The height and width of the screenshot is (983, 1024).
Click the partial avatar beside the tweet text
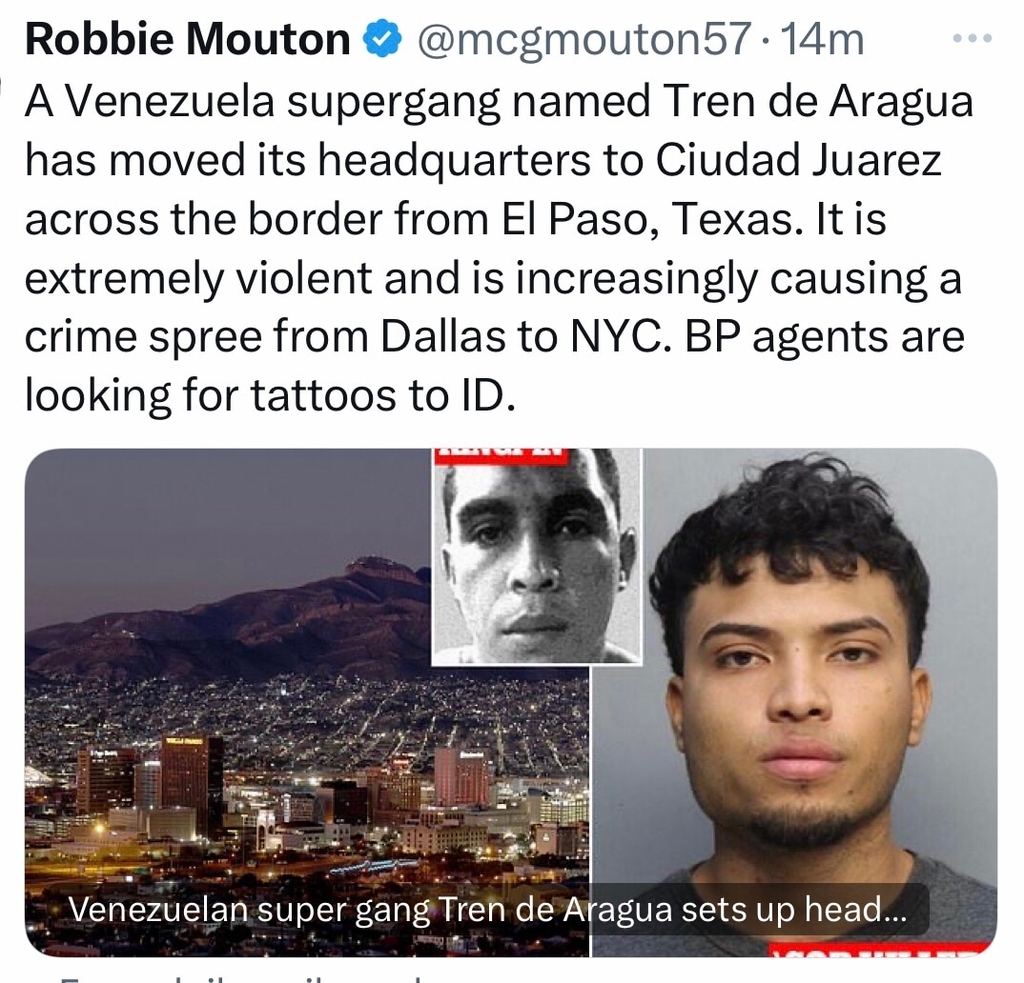pyautogui.click(x=3, y=86)
